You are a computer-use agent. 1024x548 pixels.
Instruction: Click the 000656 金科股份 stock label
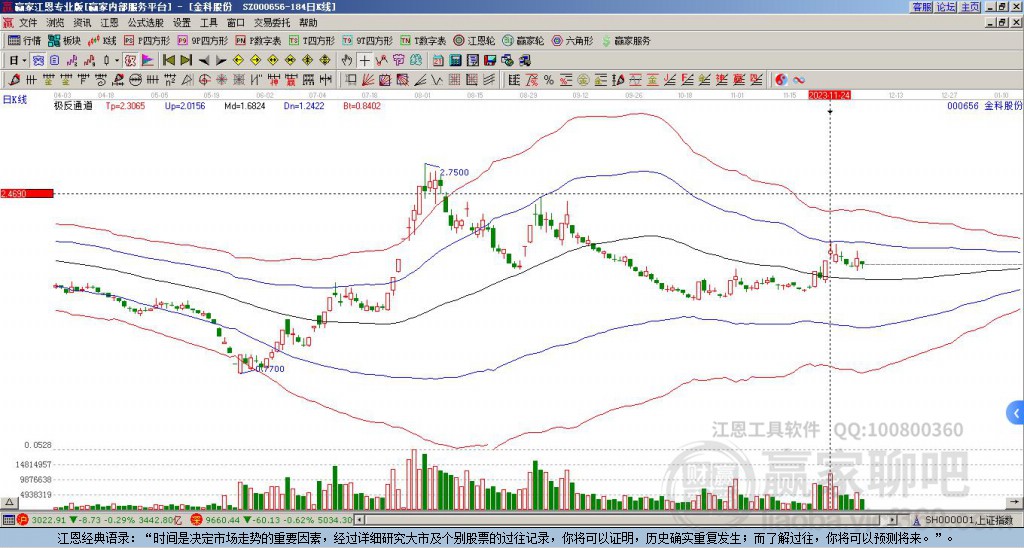985,105
